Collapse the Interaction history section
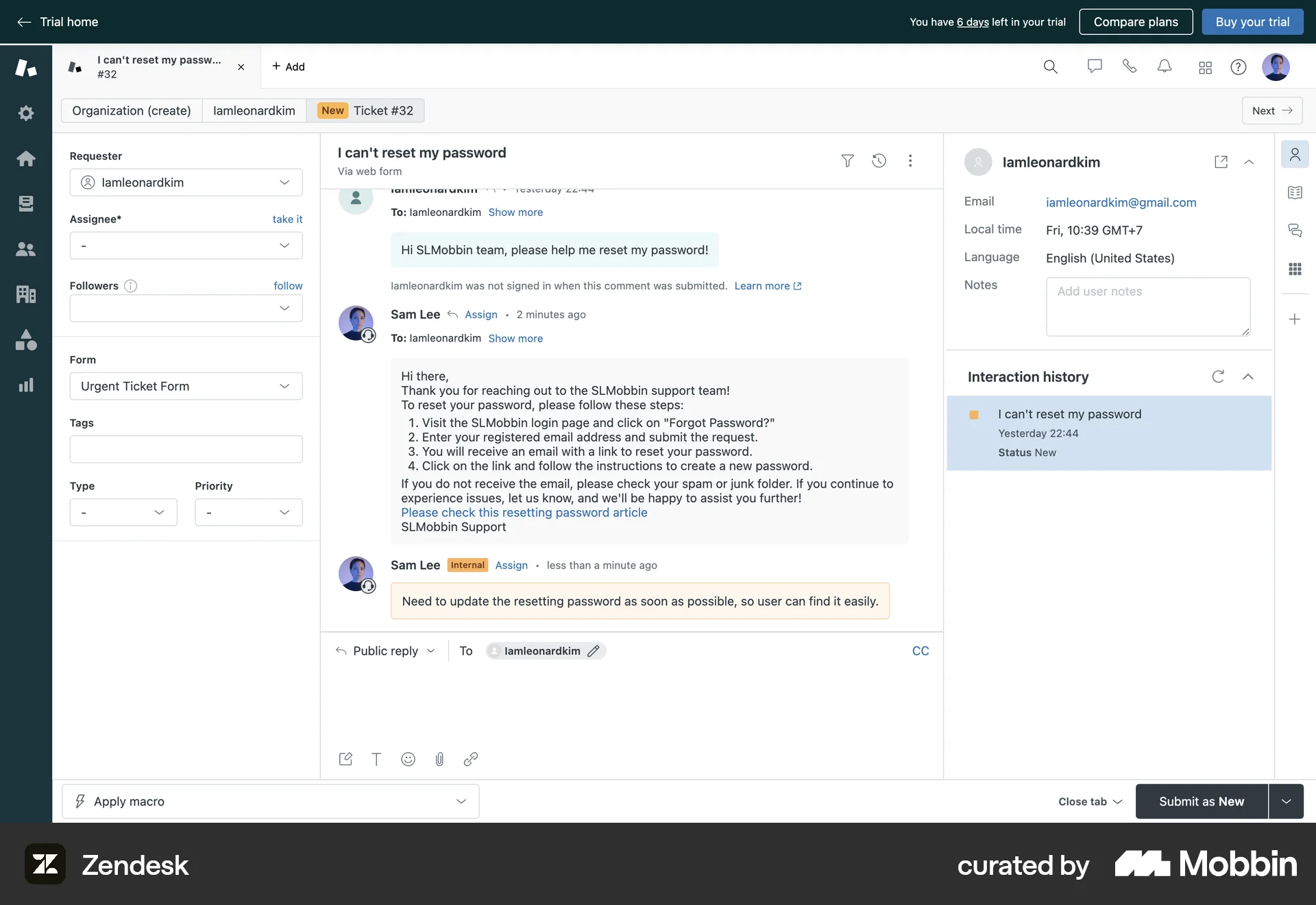 [x=1248, y=376]
